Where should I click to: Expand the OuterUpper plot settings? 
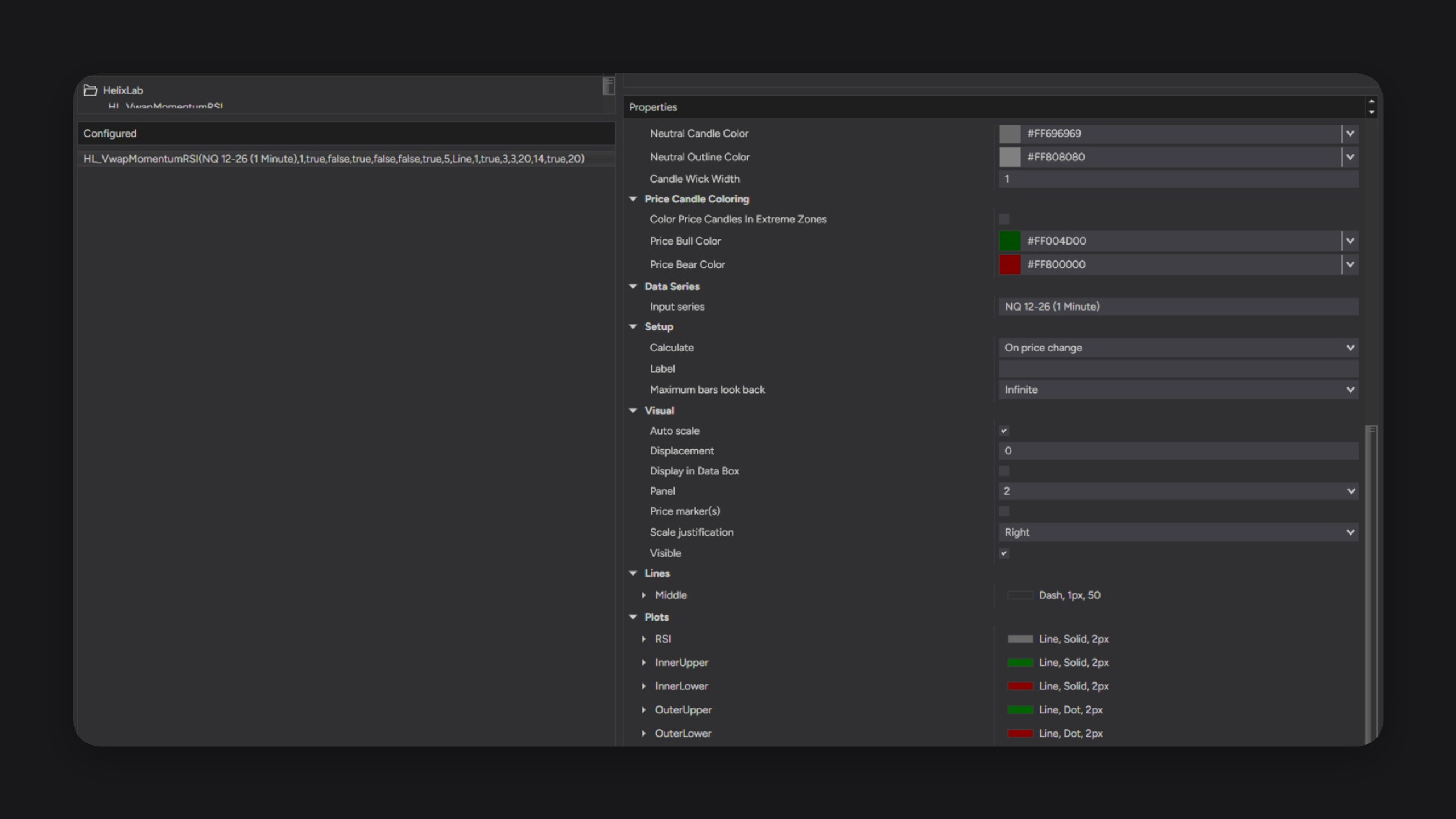(644, 710)
